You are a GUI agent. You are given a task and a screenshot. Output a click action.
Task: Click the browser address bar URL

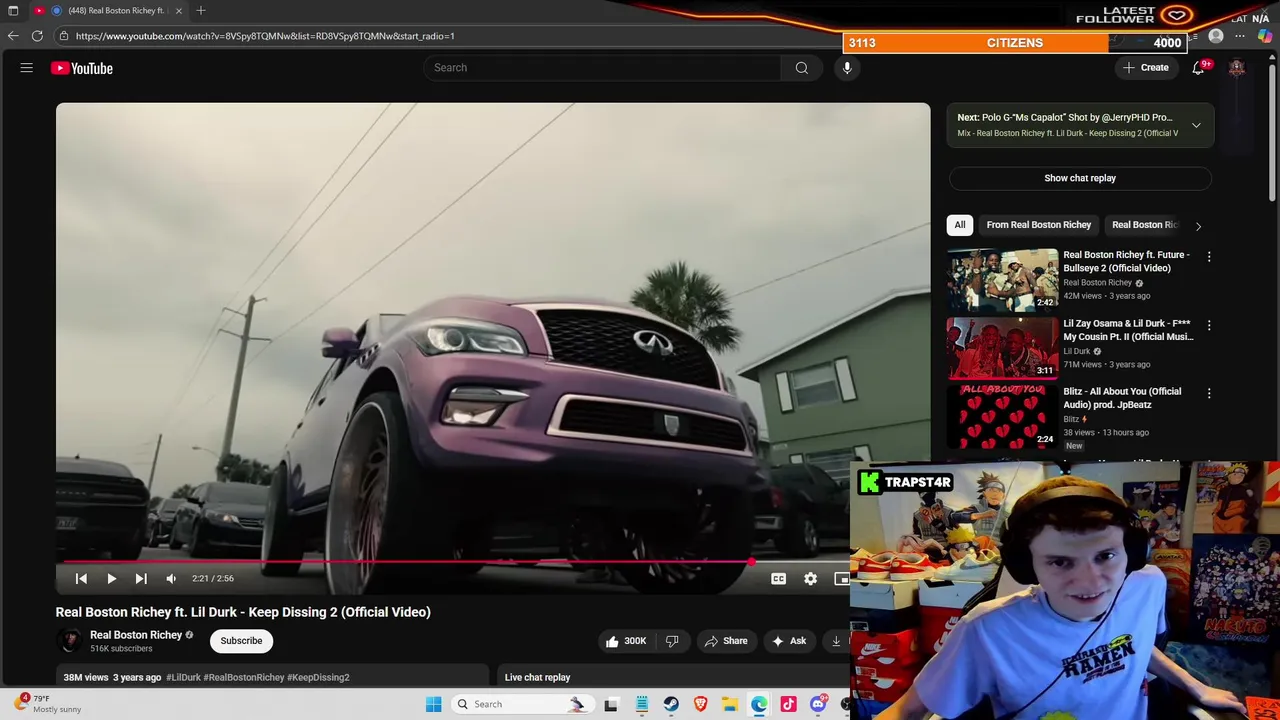pyautogui.click(x=265, y=36)
